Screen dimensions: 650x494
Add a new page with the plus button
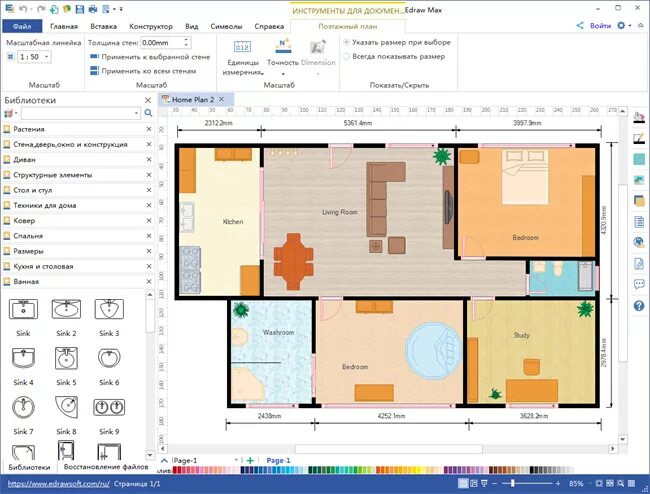(x=250, y=460)
